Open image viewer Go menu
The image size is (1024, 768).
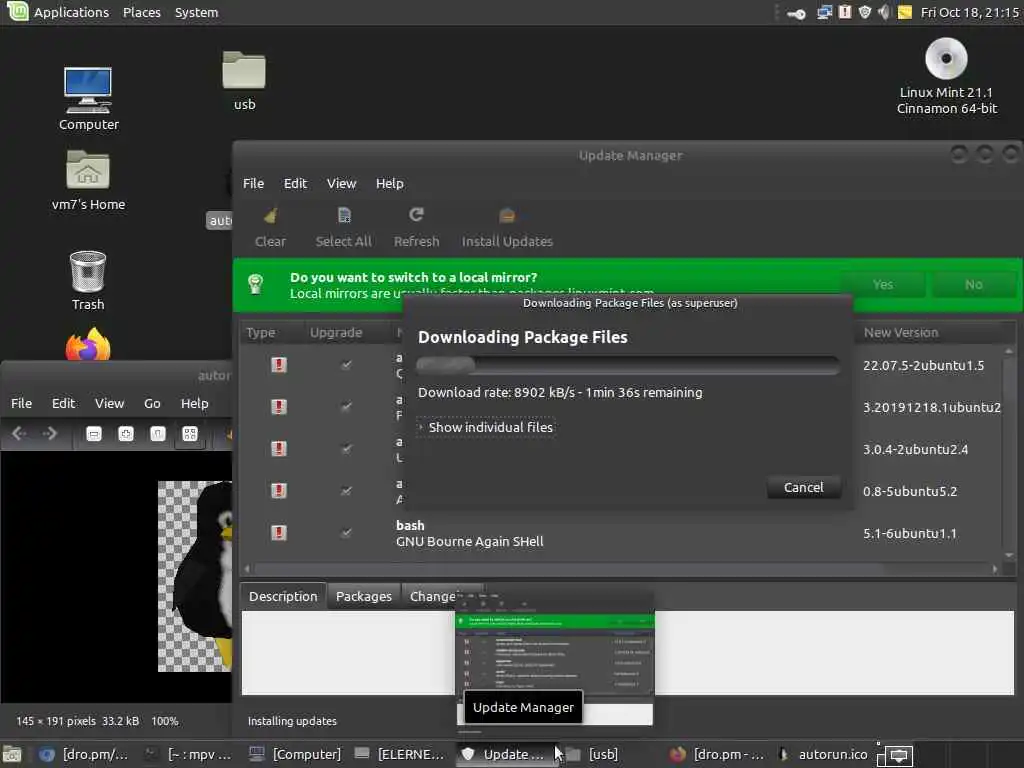click(x=152, y=404)
